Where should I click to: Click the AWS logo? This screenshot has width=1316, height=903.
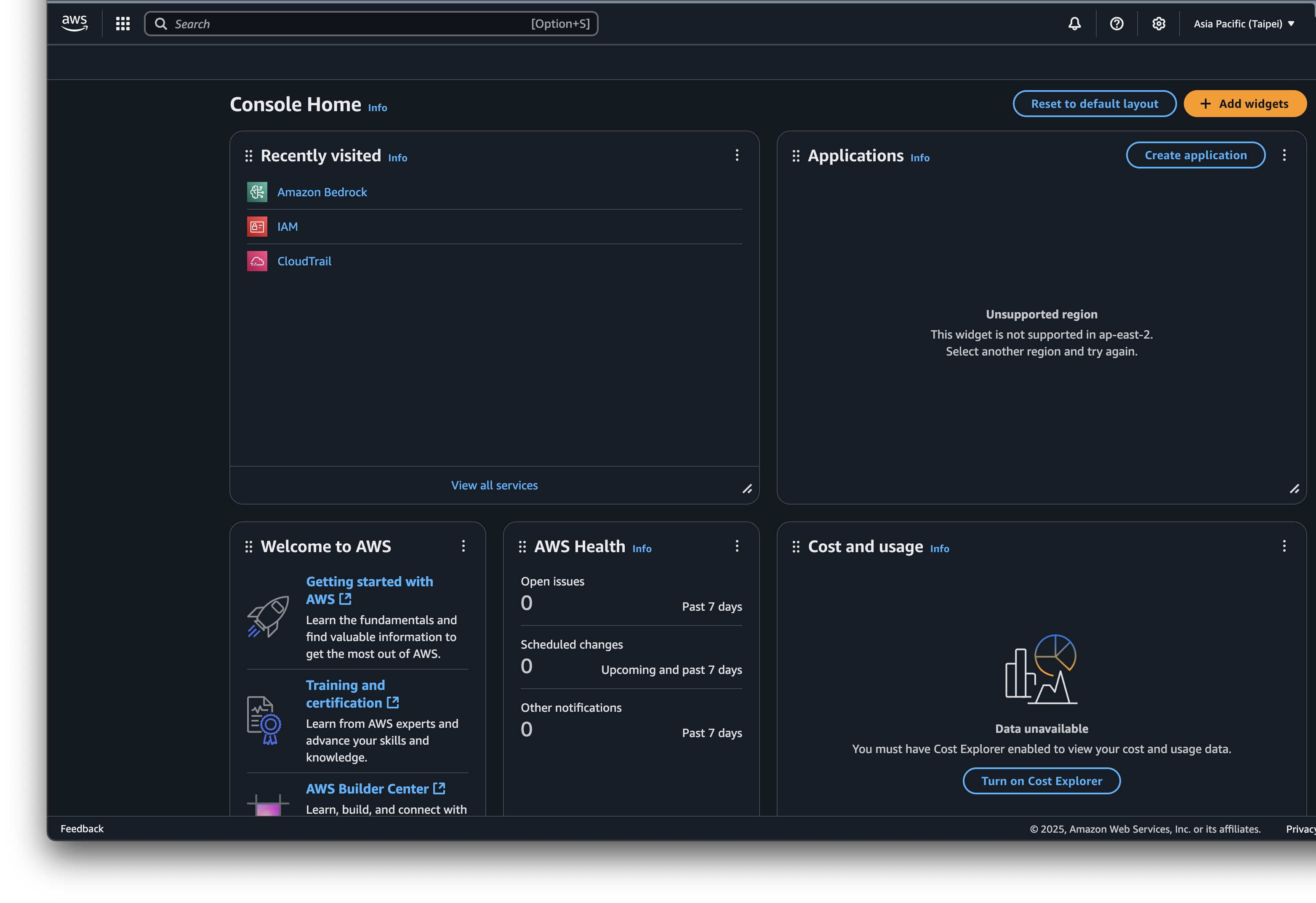[74, 23]
